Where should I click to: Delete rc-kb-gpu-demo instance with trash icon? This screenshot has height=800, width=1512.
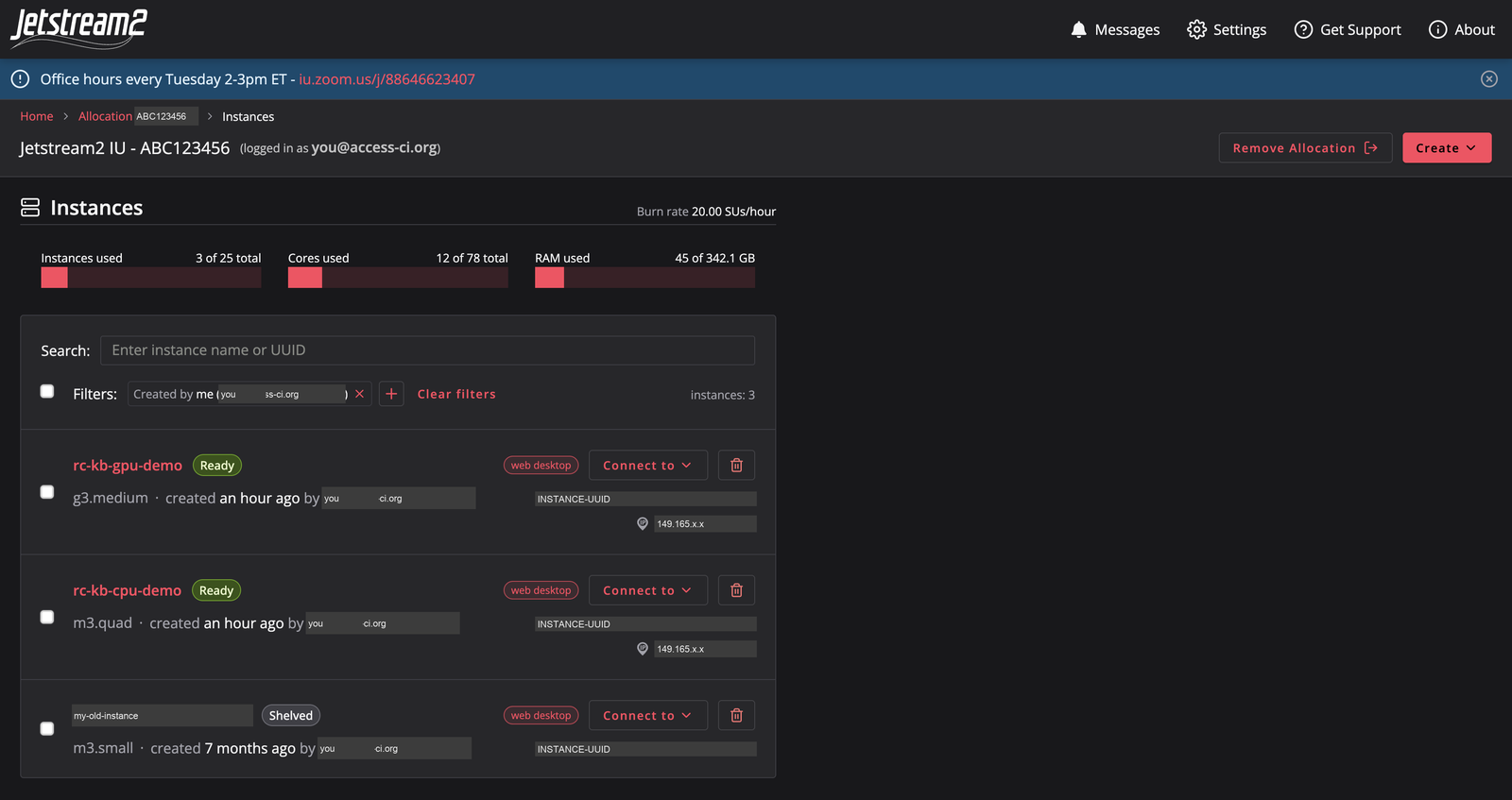pos(736,466)
